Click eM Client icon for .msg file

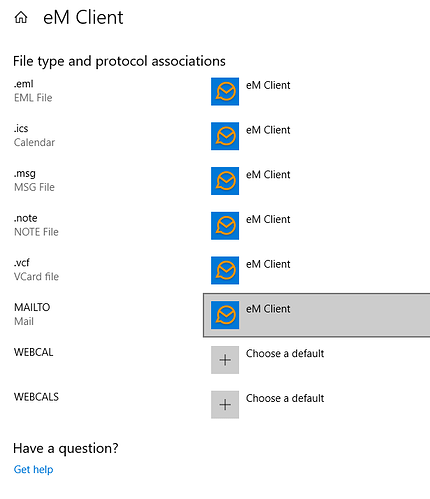[x=225, y=181]
